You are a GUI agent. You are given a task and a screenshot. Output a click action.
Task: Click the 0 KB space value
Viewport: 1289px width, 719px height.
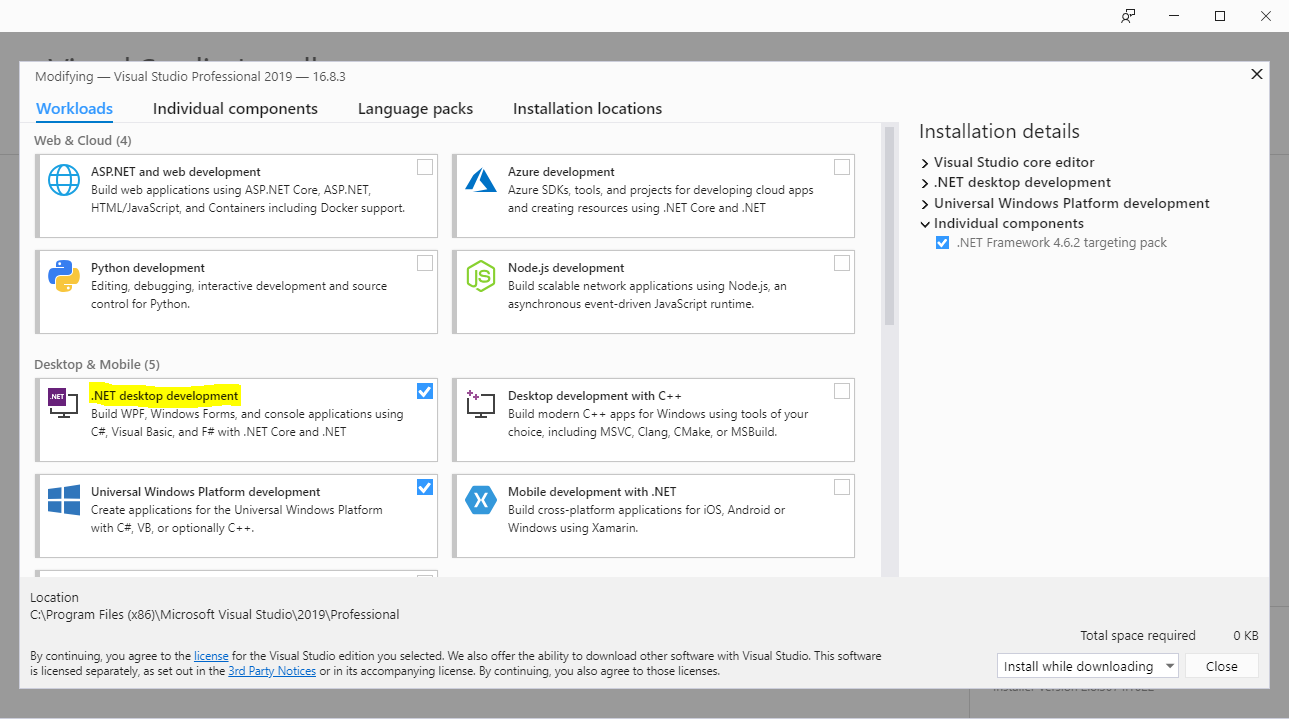[x=1245, y=635]
